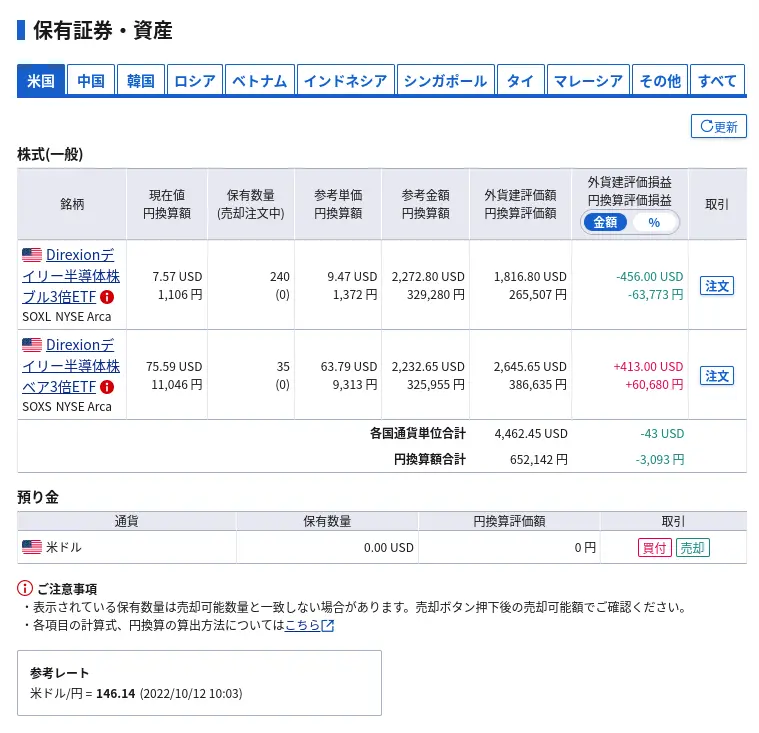Switch to the ベトナム tab

tap(260, 80)
